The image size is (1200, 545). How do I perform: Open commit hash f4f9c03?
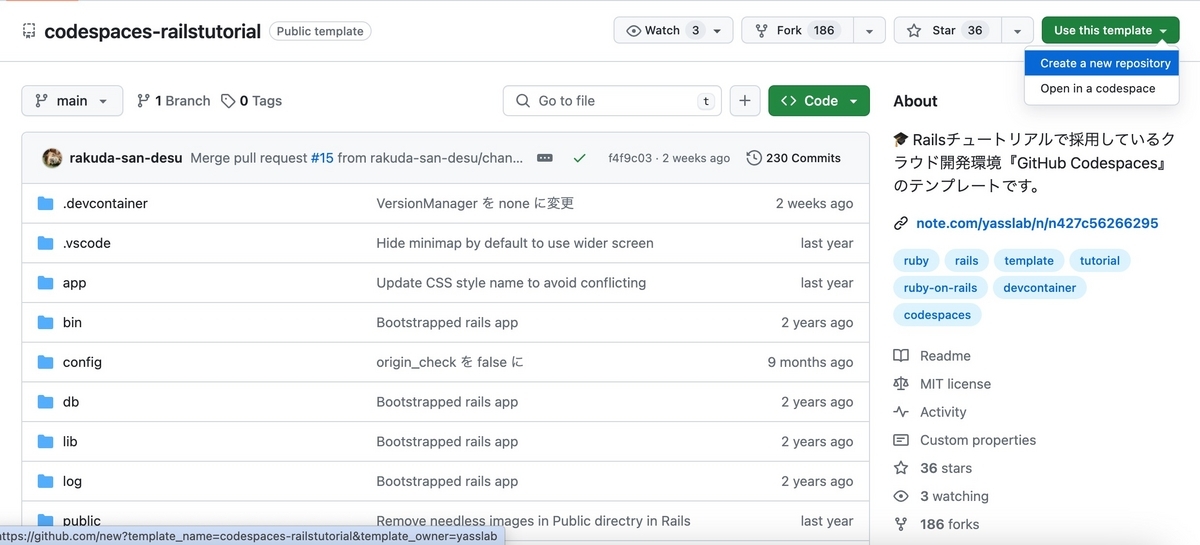pyautogui.click(x=630, y=158)
